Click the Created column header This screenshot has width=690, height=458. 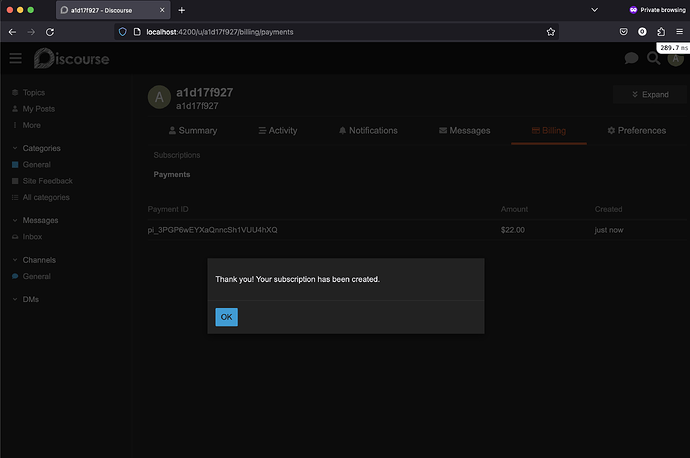(608, 209)
